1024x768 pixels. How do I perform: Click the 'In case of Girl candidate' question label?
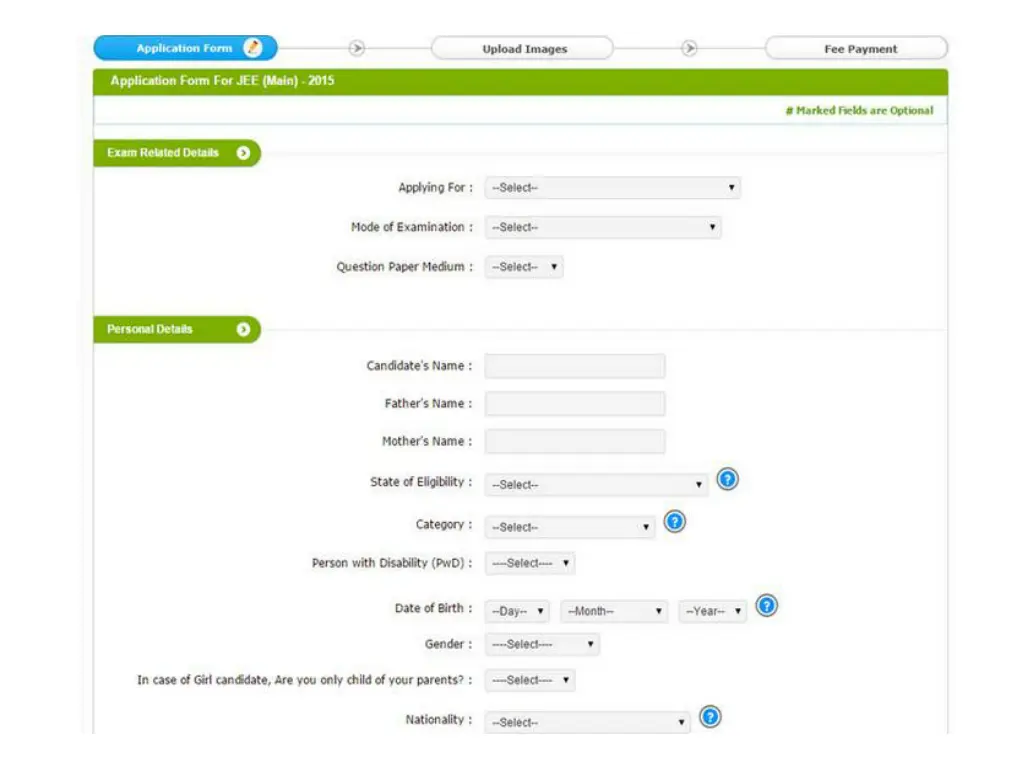point(304,680)
